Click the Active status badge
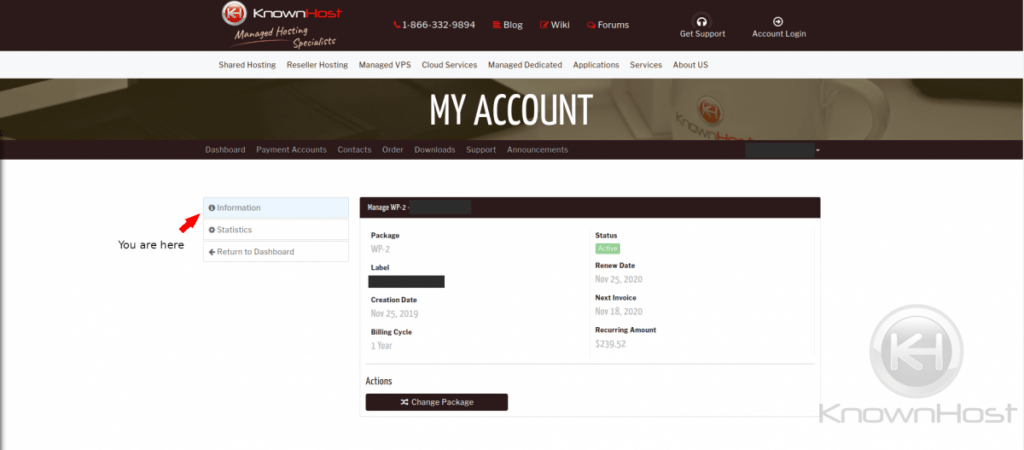 [x=607, y=249]
